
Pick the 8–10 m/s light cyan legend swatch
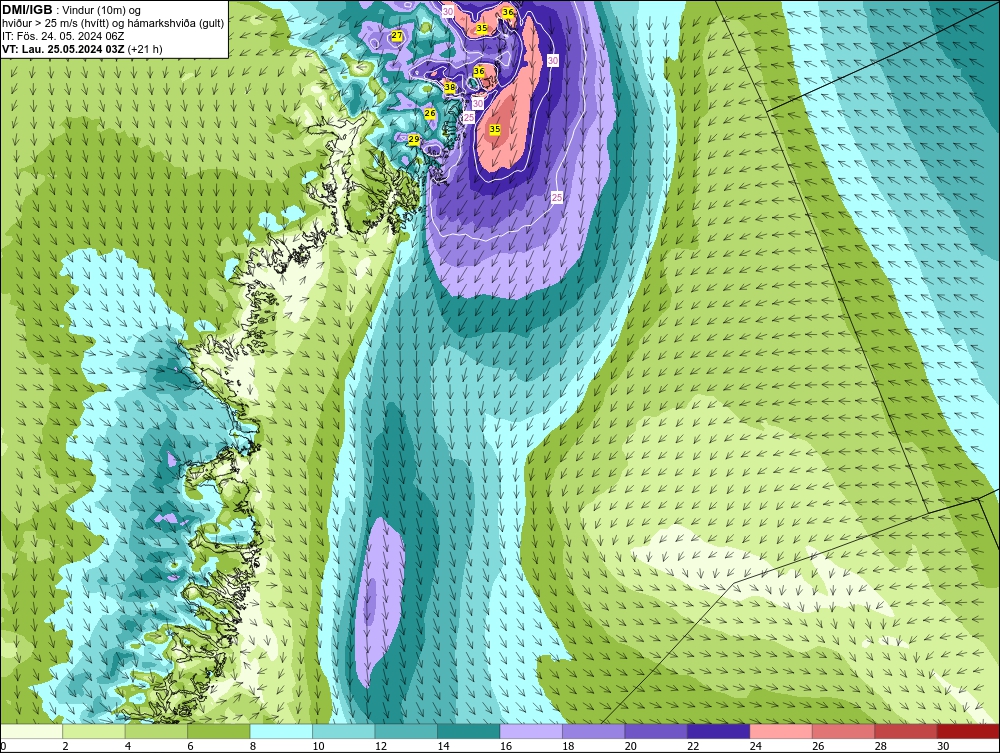pyautogui.click(x=281, y=731)
